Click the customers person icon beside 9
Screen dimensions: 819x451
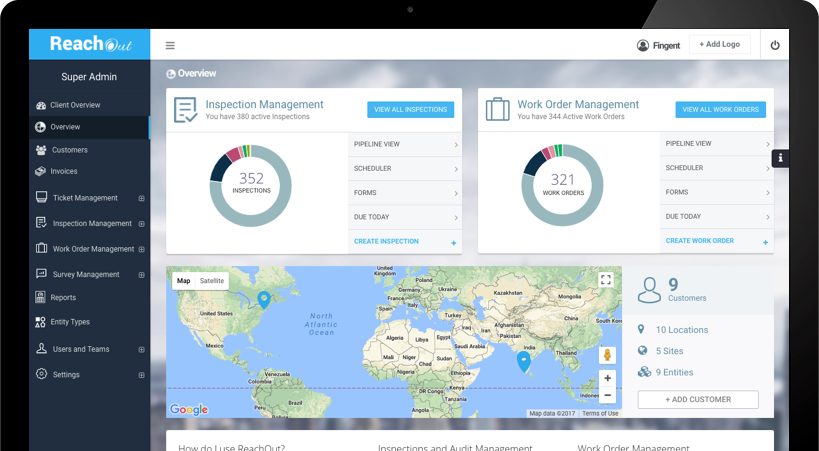(x=649, y=290)
